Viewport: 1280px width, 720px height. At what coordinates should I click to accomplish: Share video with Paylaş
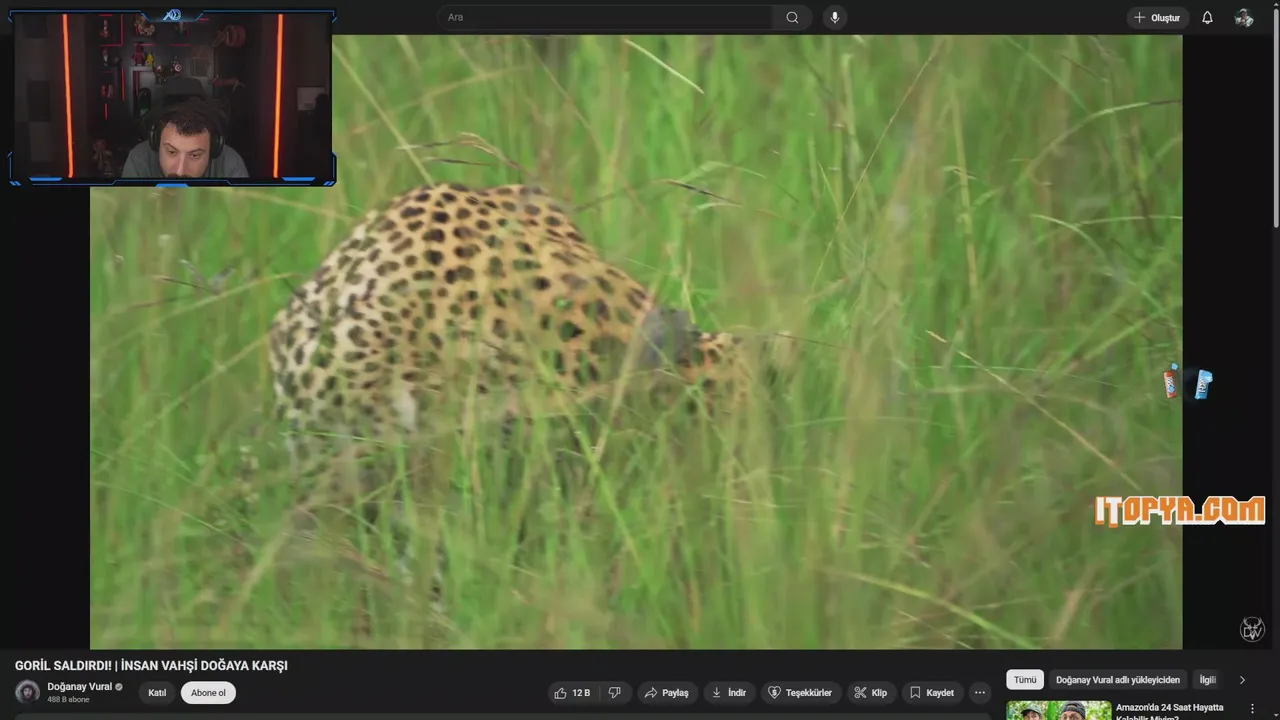point(667,693)
